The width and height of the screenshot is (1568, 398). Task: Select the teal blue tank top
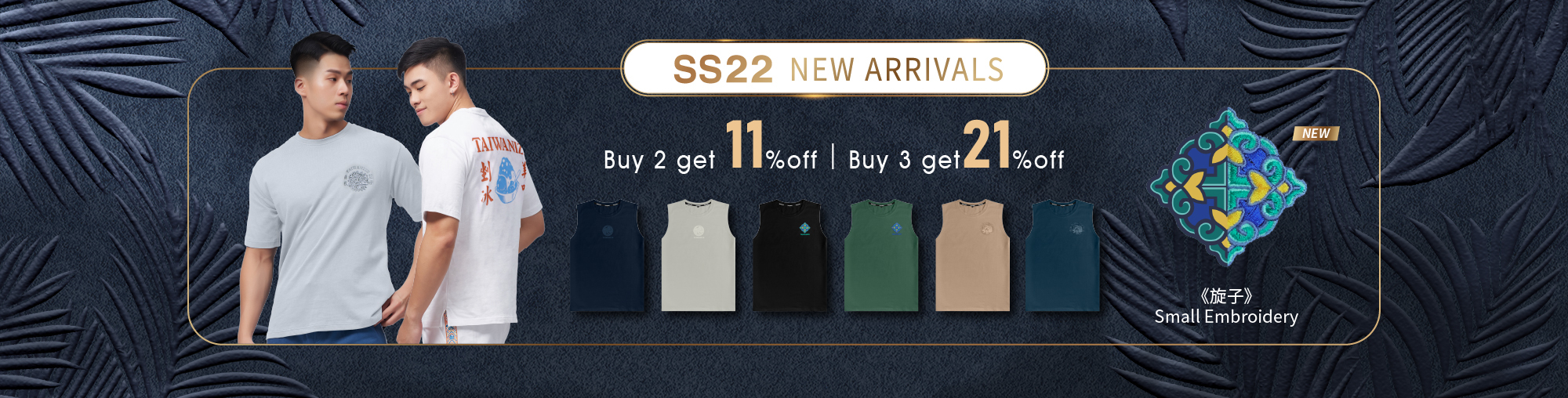coord(1063,255)
